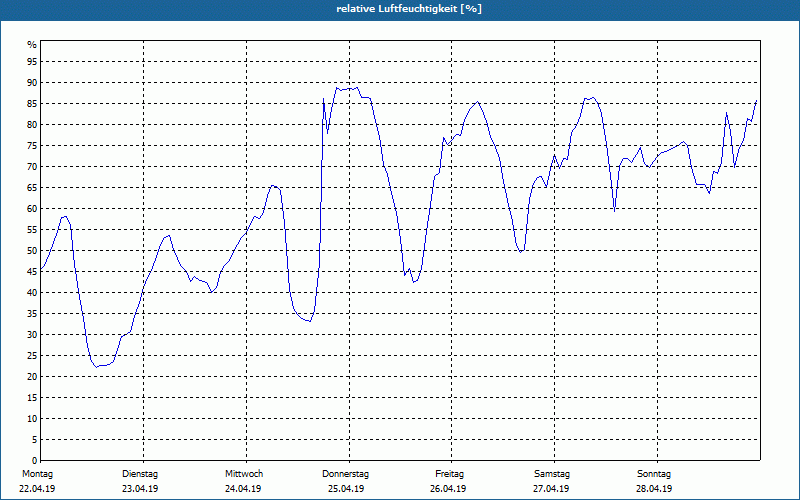800x500 pixels.
Task: Click the y-axis value '55'
Action: point(32,230)
